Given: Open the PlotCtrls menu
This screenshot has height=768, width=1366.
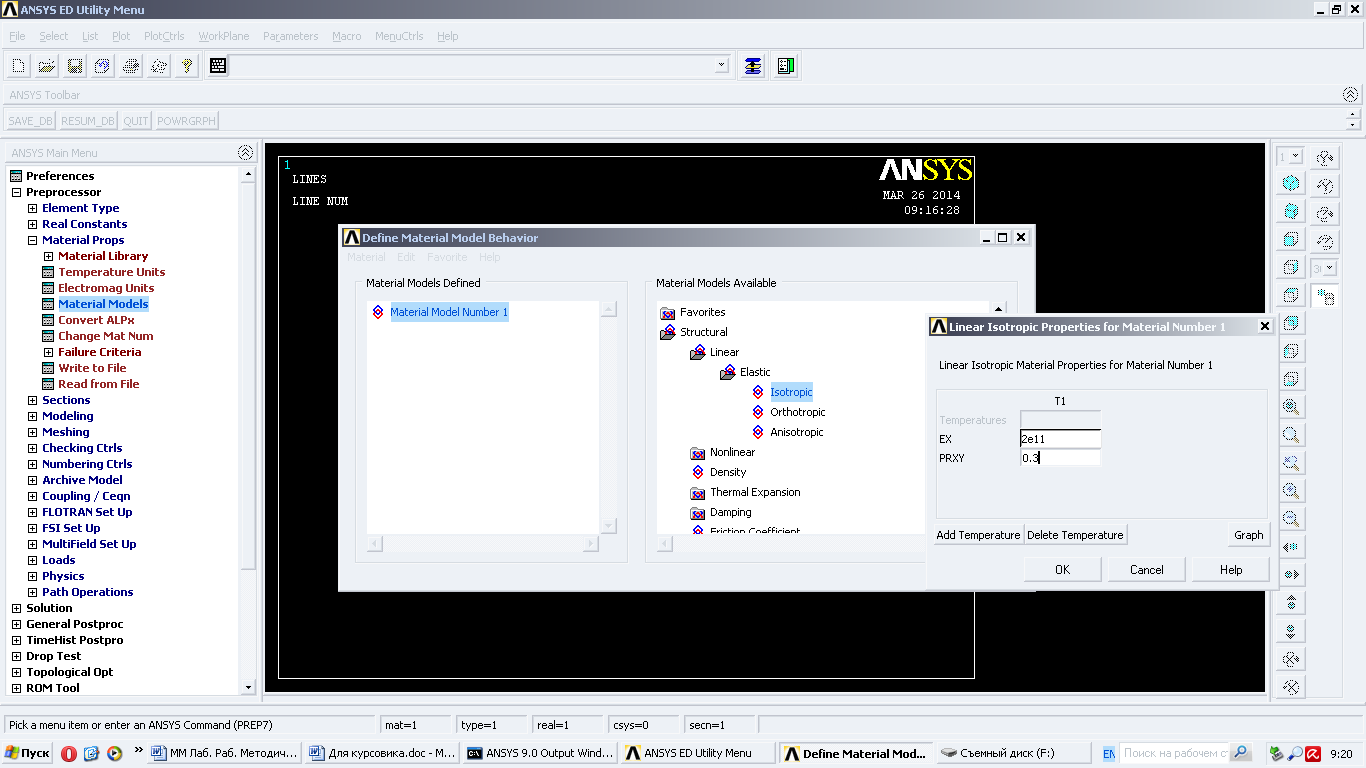Looking at the screenshot, I should (x=164, y=36).
